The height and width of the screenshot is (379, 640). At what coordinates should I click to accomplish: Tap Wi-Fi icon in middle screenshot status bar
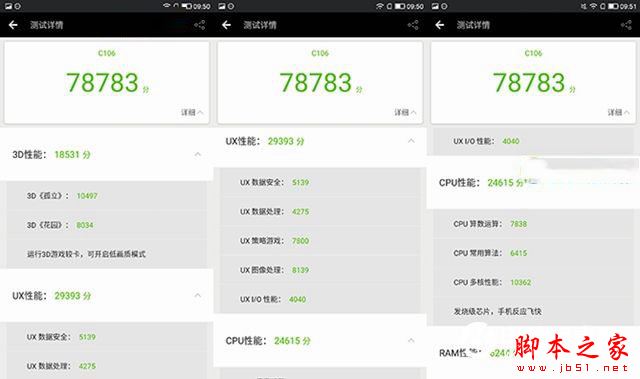tap(380, 6)
